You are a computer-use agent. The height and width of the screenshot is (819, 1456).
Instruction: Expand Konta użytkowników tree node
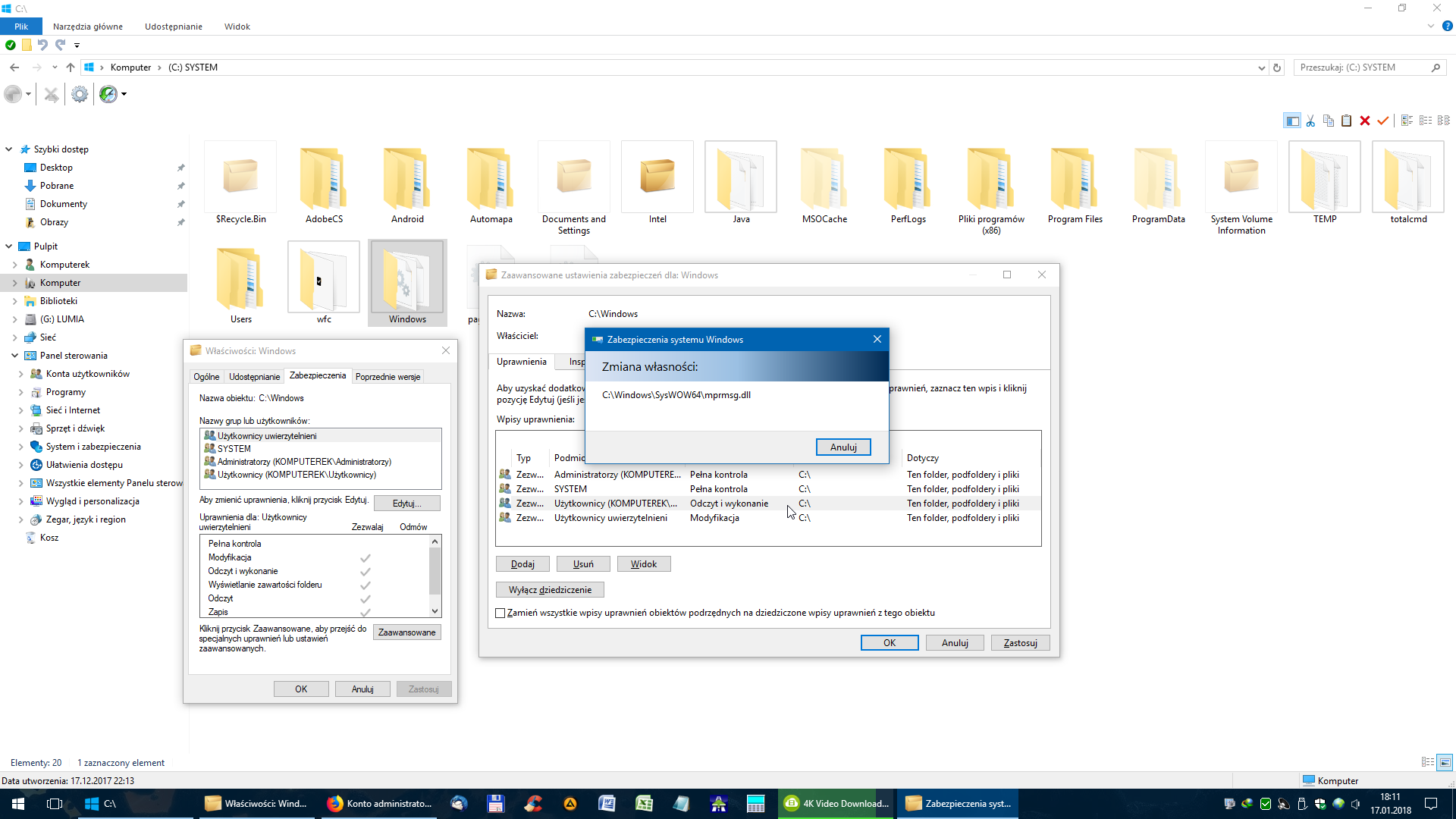21,374
